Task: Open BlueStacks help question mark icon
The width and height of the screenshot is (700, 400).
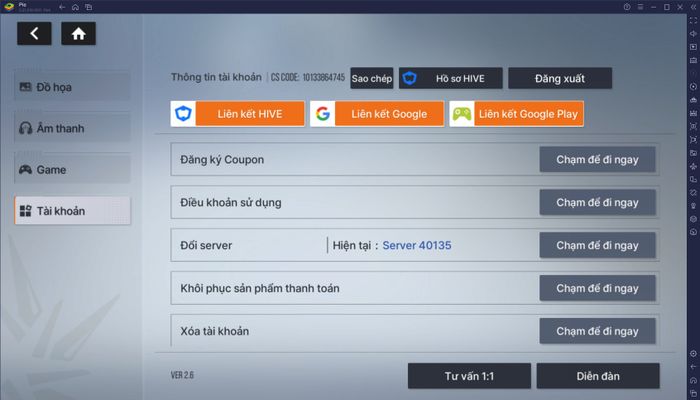Action: 627,7
